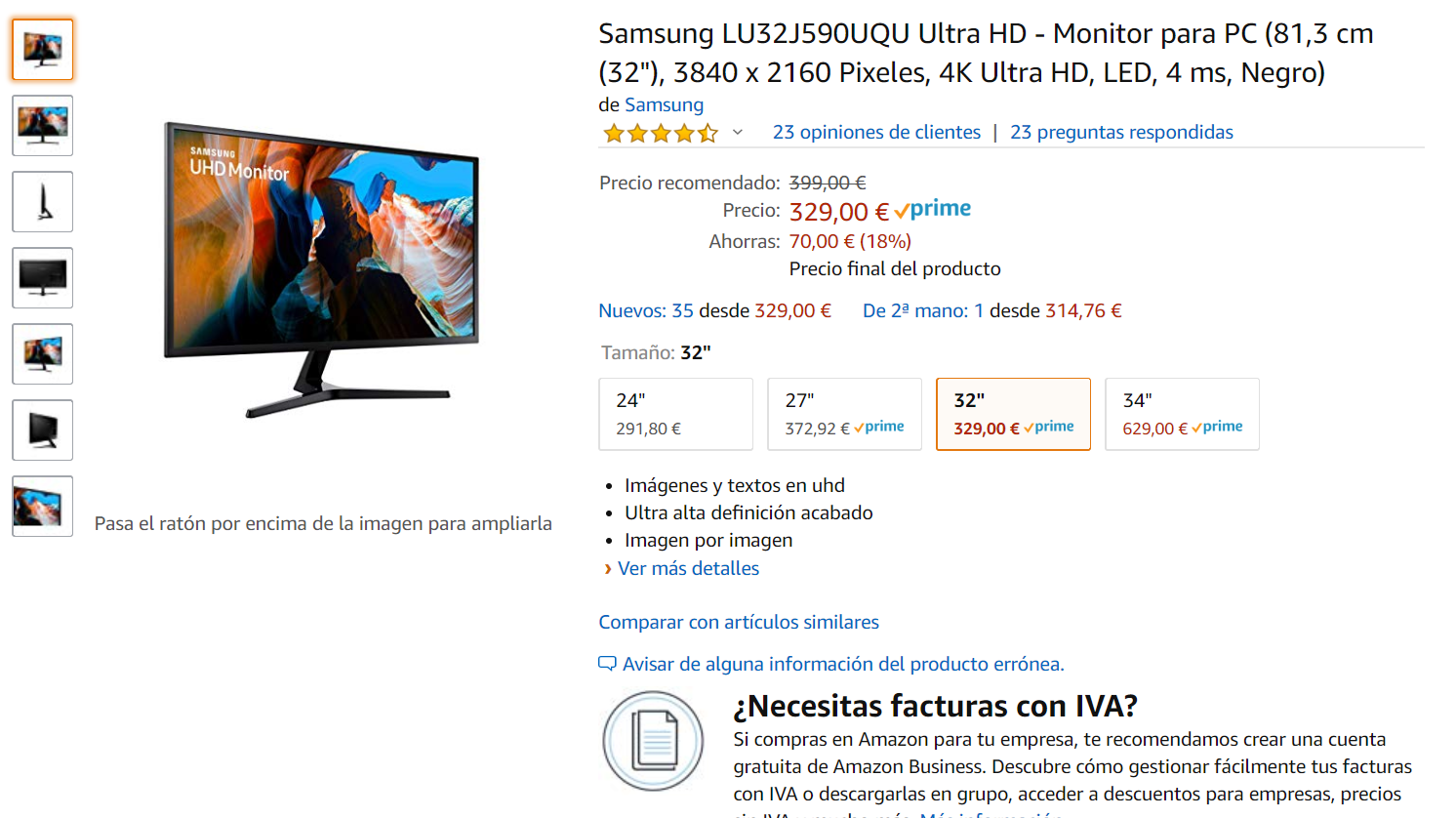View the side profile monitor thumbnail
Image resolution: width=1456 pixels, height=818 pixels.
click(43, 202)
